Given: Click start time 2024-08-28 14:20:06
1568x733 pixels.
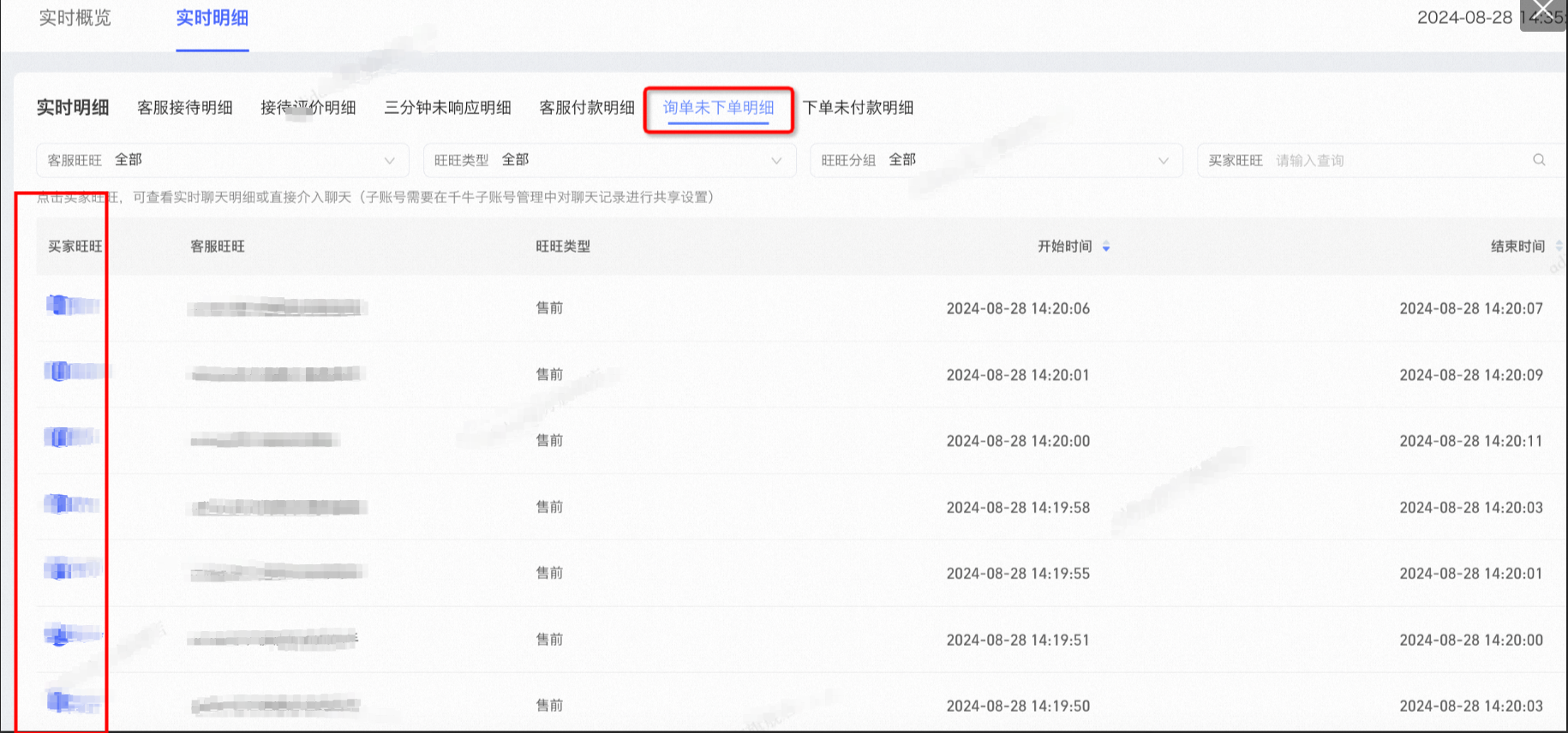Looking at the screenshot, I should [x=1018, y=308].
